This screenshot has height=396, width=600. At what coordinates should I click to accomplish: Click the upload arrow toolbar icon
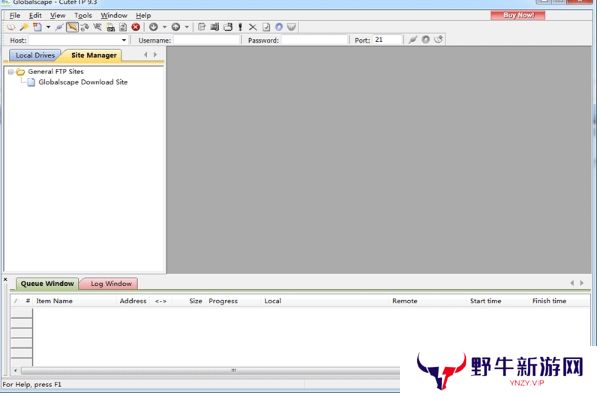pyautogui.click(x=176, y=27)
